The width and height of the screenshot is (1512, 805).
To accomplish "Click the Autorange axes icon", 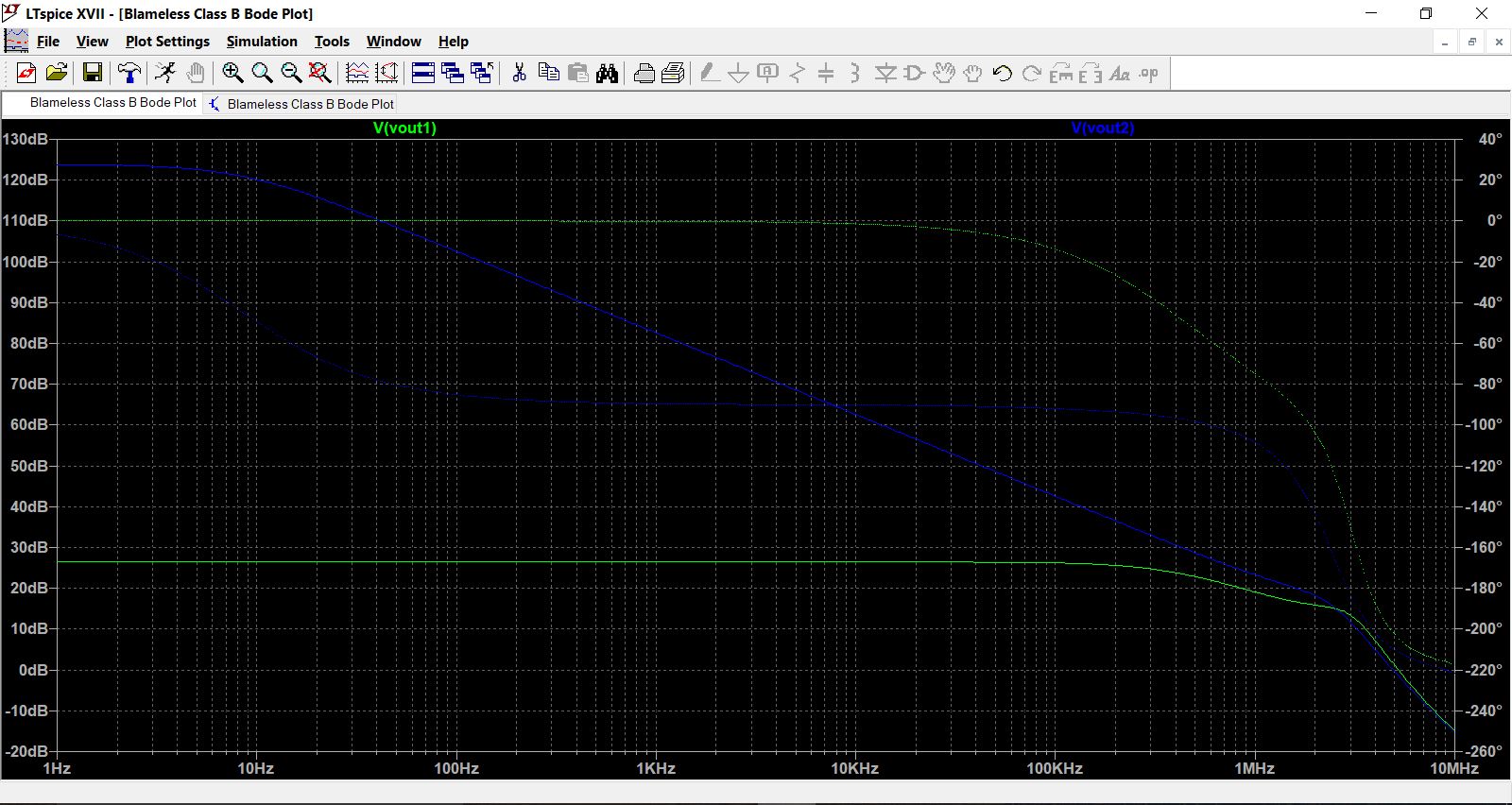I will (x=387, y=73).
